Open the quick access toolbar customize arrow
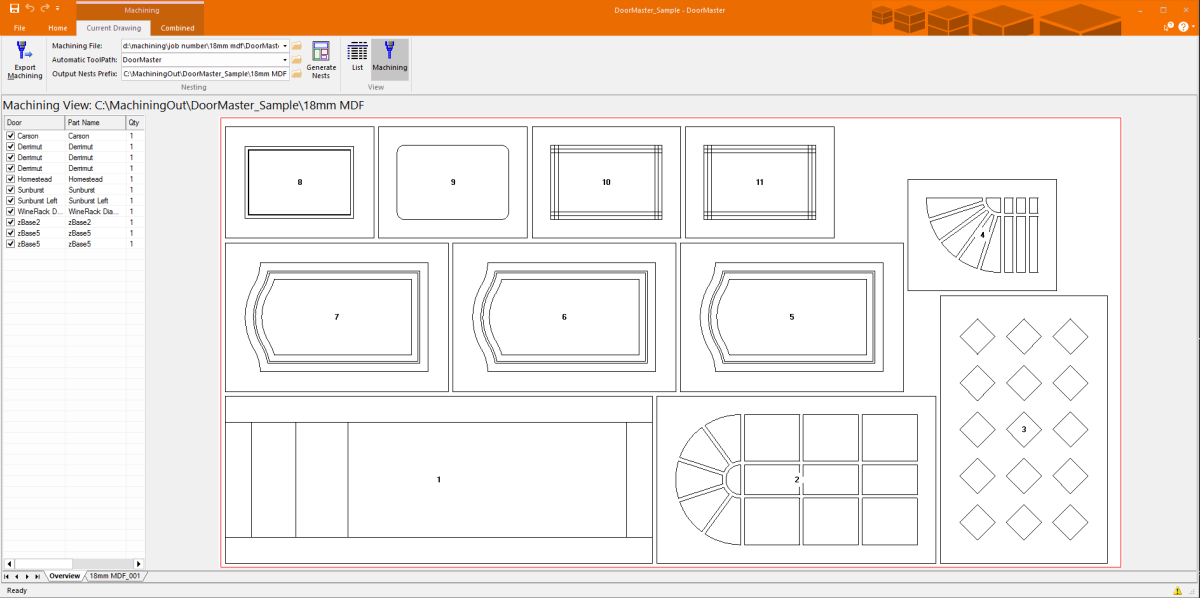This screenshot has width=1200, height=598. [57, 8]
